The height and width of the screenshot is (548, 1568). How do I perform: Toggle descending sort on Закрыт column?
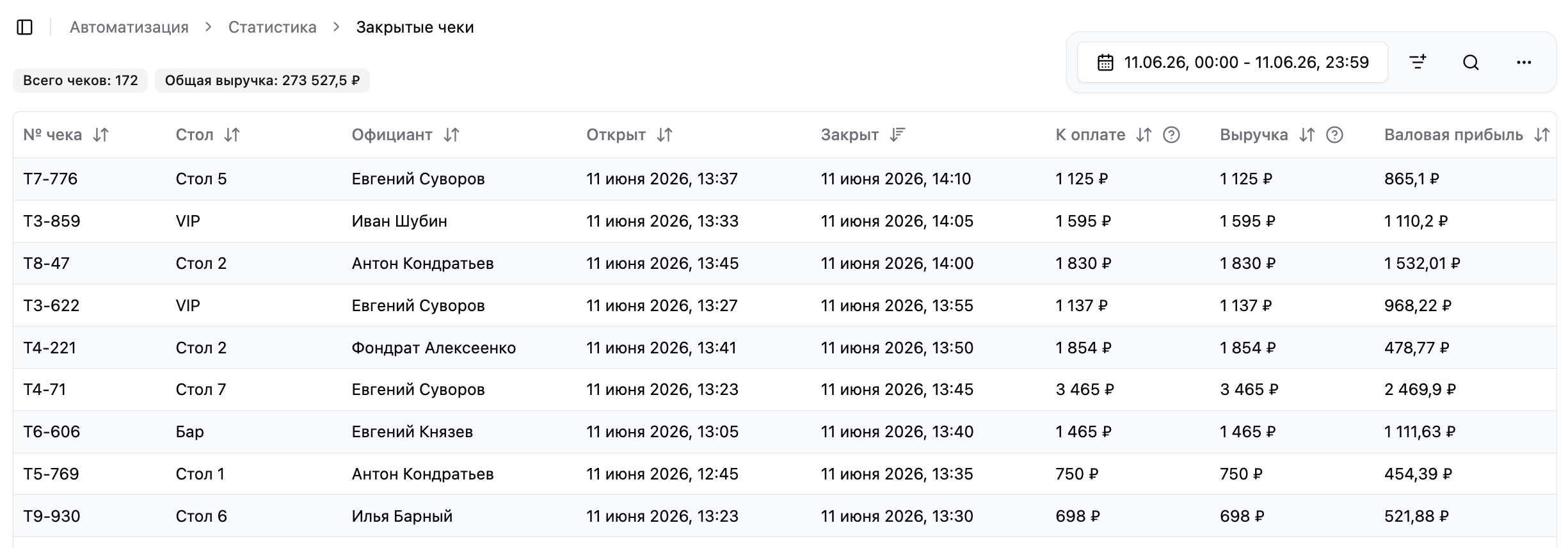tap(897, 134)
